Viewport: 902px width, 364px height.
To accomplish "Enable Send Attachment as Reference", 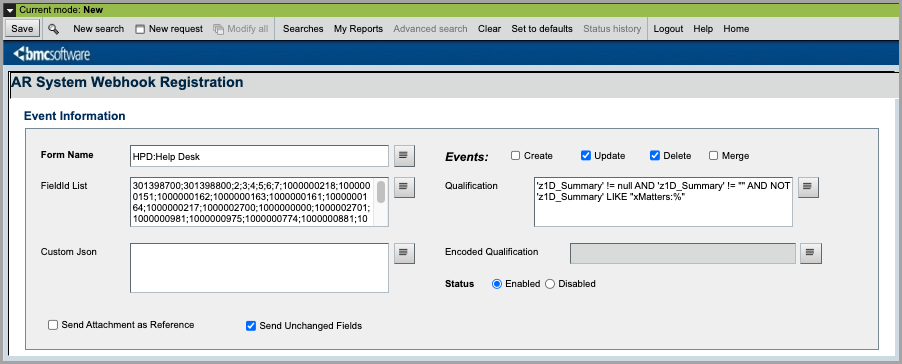I will (x=53, y=325).
